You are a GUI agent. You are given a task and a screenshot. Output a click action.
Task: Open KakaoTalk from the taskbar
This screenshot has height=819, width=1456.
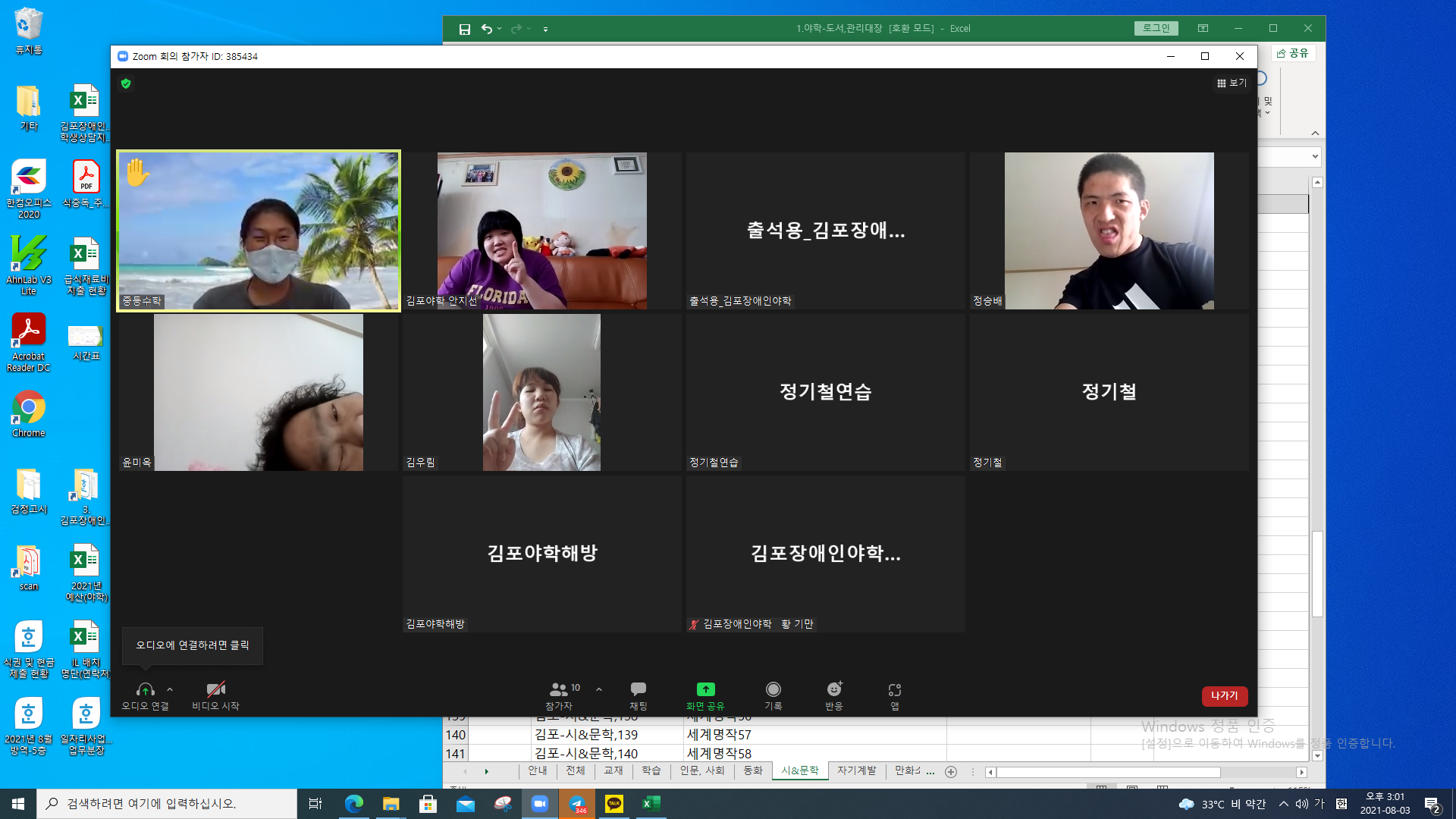613,803
